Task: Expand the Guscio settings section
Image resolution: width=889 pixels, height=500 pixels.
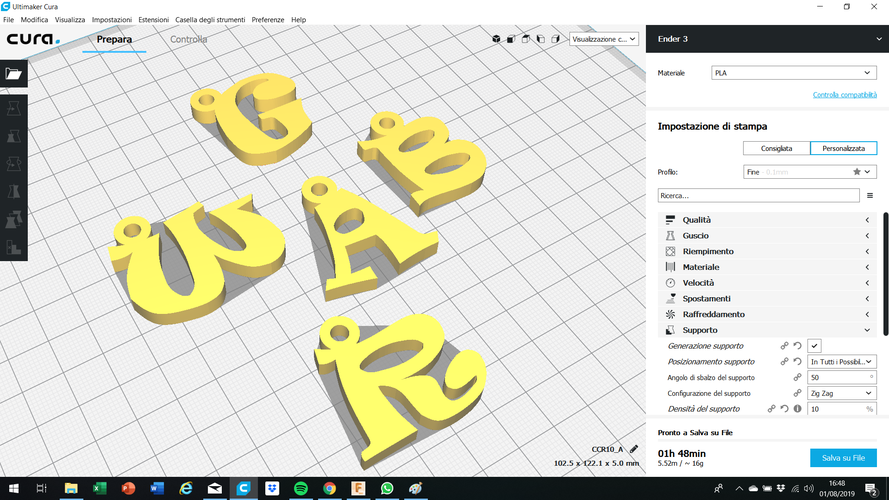Action: (x=768, y=236)
